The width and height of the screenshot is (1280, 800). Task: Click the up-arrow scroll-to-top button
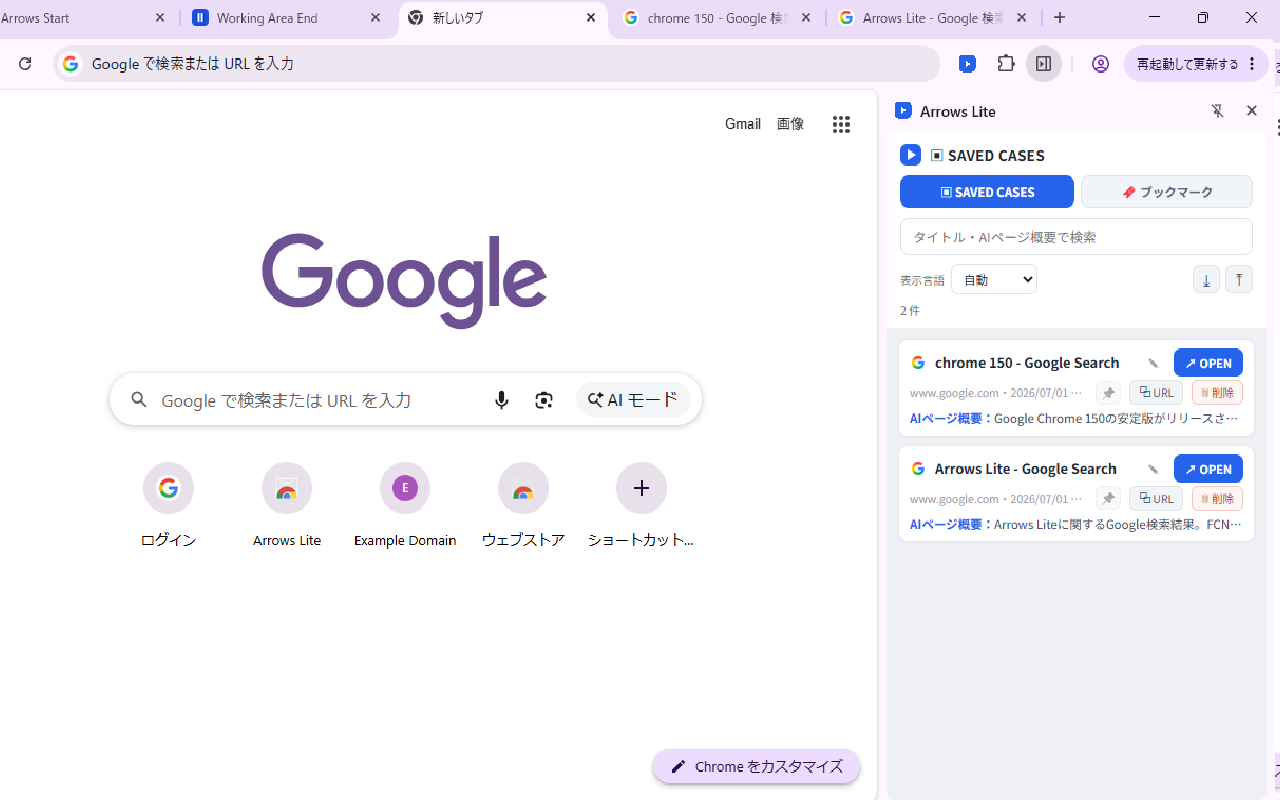coord(1239,280)
